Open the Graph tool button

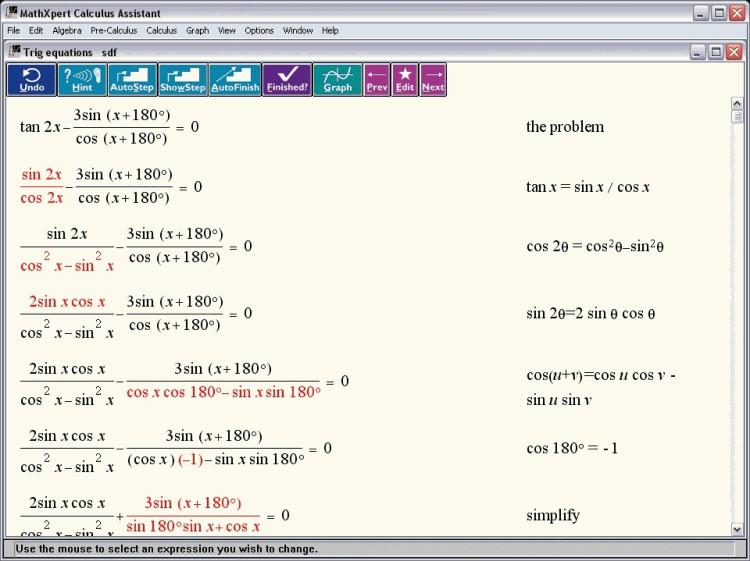pyautogui.click(x=337, y=80)
